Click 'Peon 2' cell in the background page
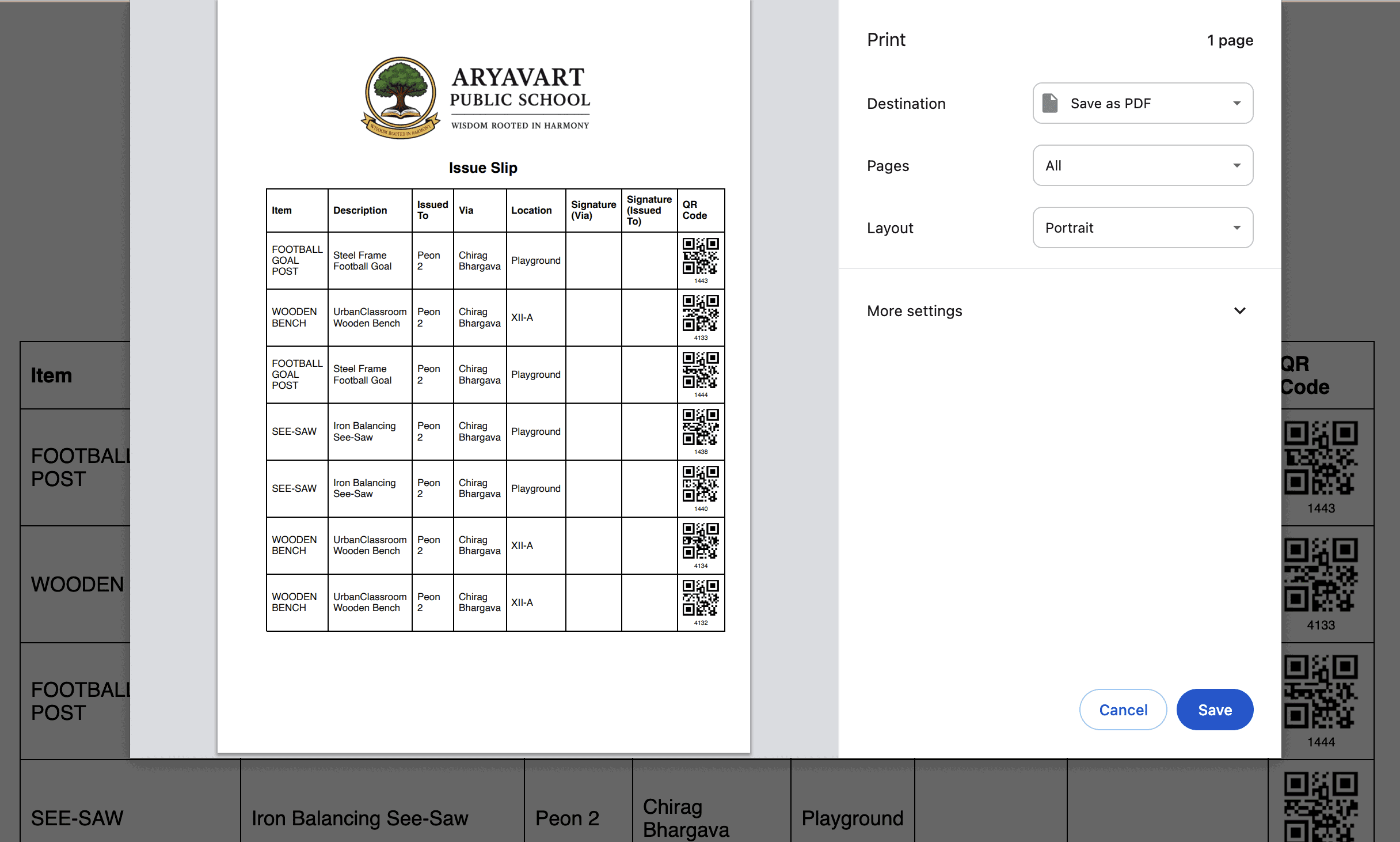 tap(567, 818)
